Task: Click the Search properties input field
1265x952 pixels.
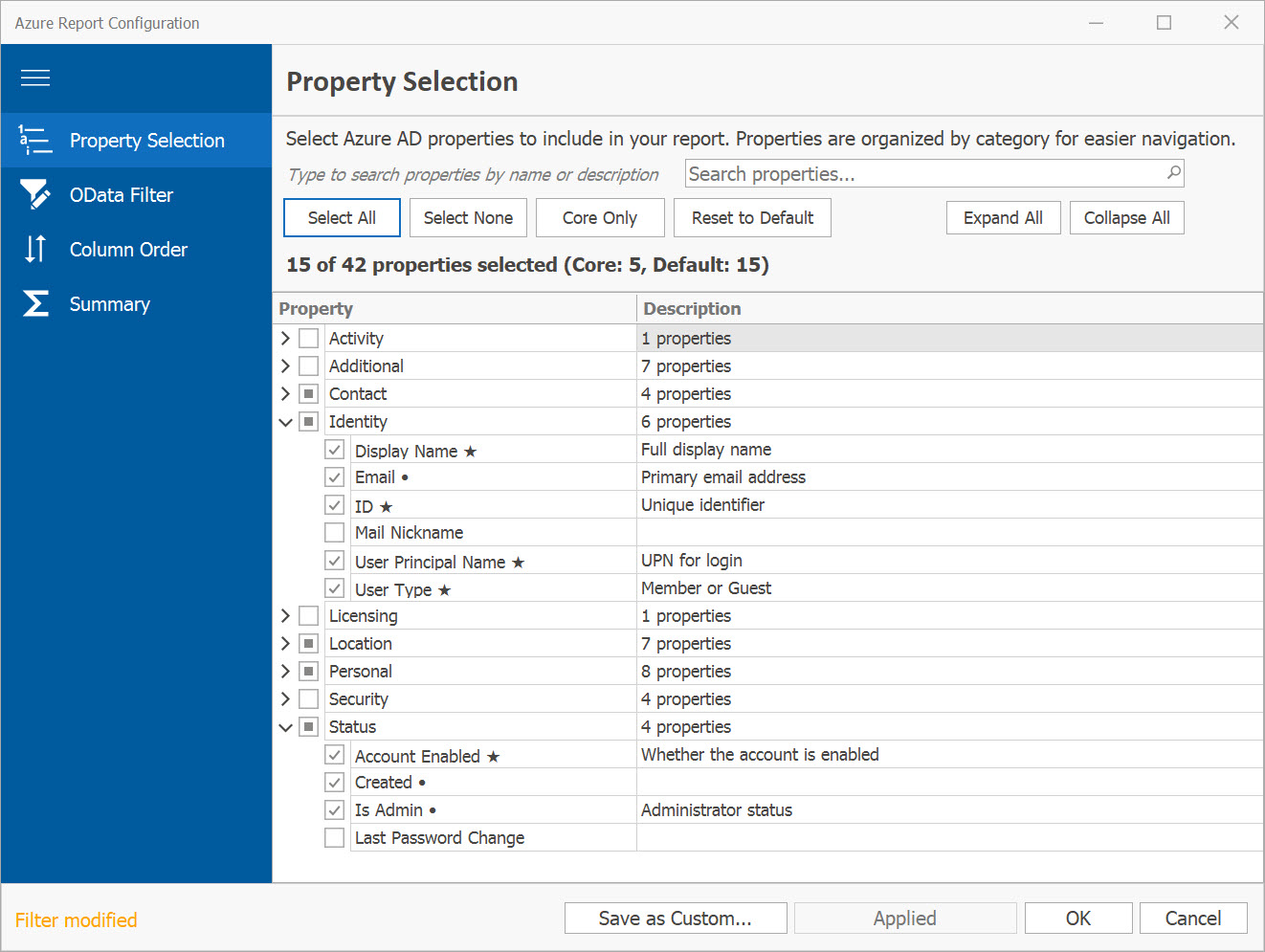Action: [923, 174]
